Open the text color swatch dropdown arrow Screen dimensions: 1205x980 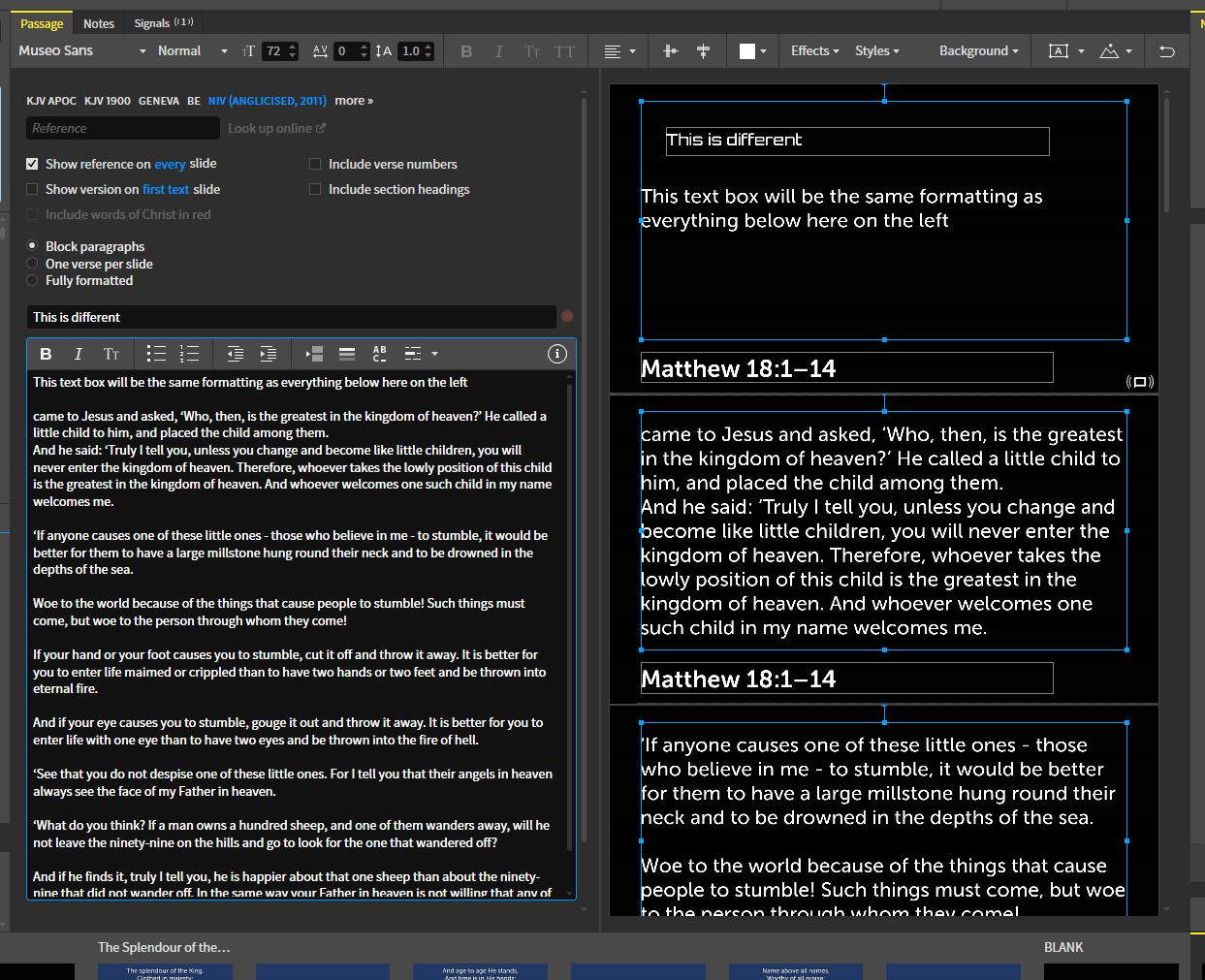(764, 51)
